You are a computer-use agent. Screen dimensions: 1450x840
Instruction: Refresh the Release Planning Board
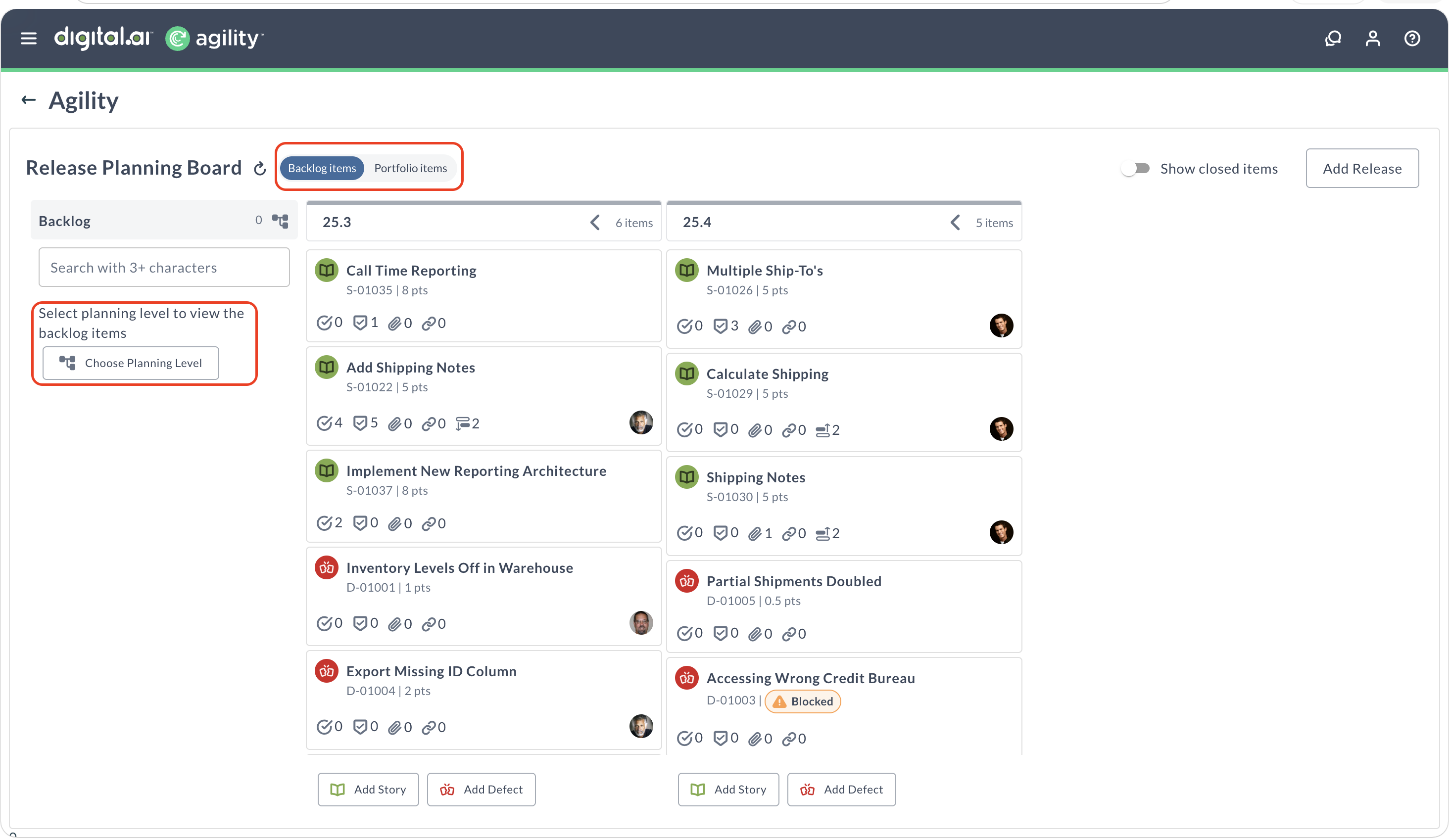[260, 169]
